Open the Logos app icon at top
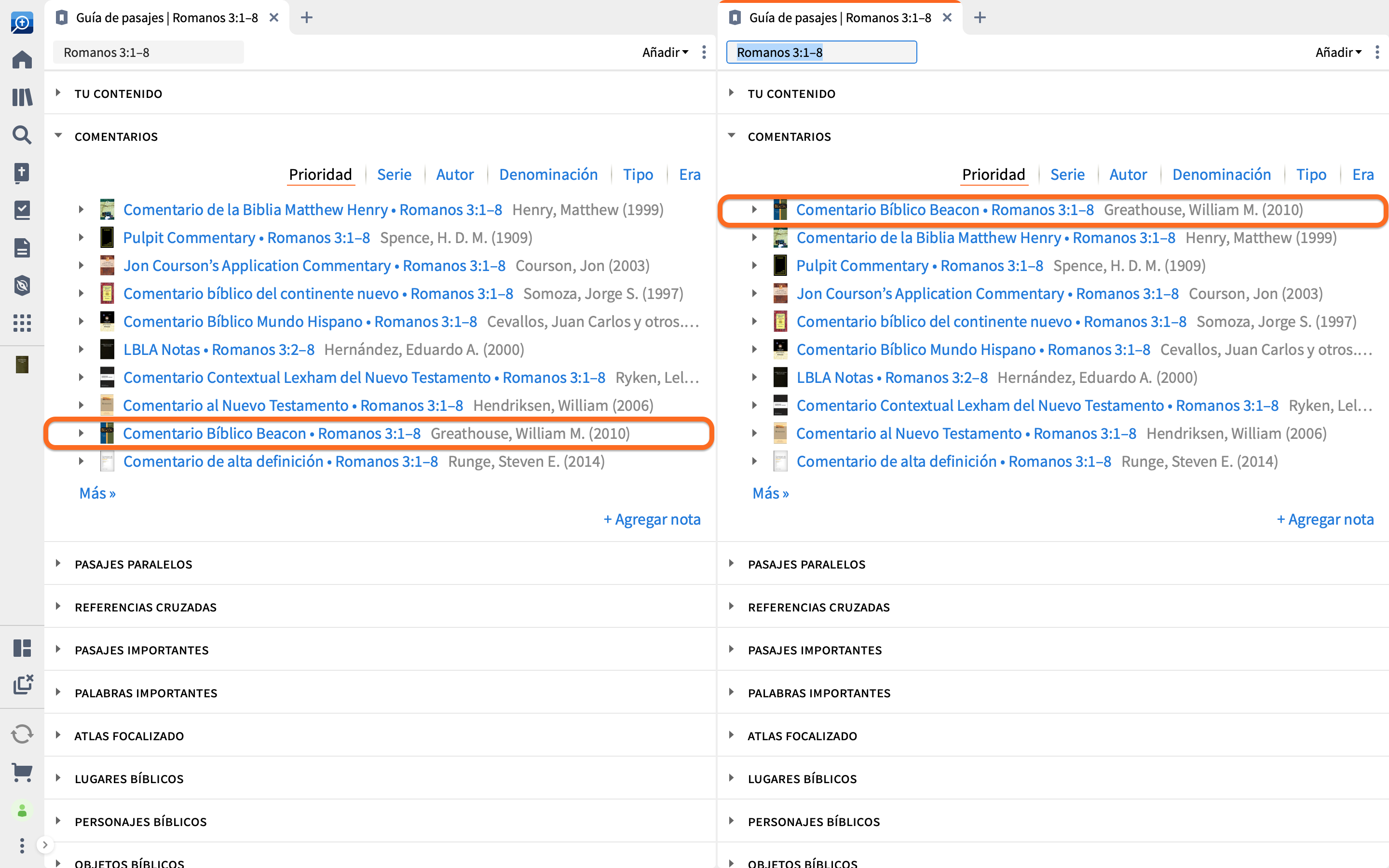The image size is (1389, 868). click(22, 23)
